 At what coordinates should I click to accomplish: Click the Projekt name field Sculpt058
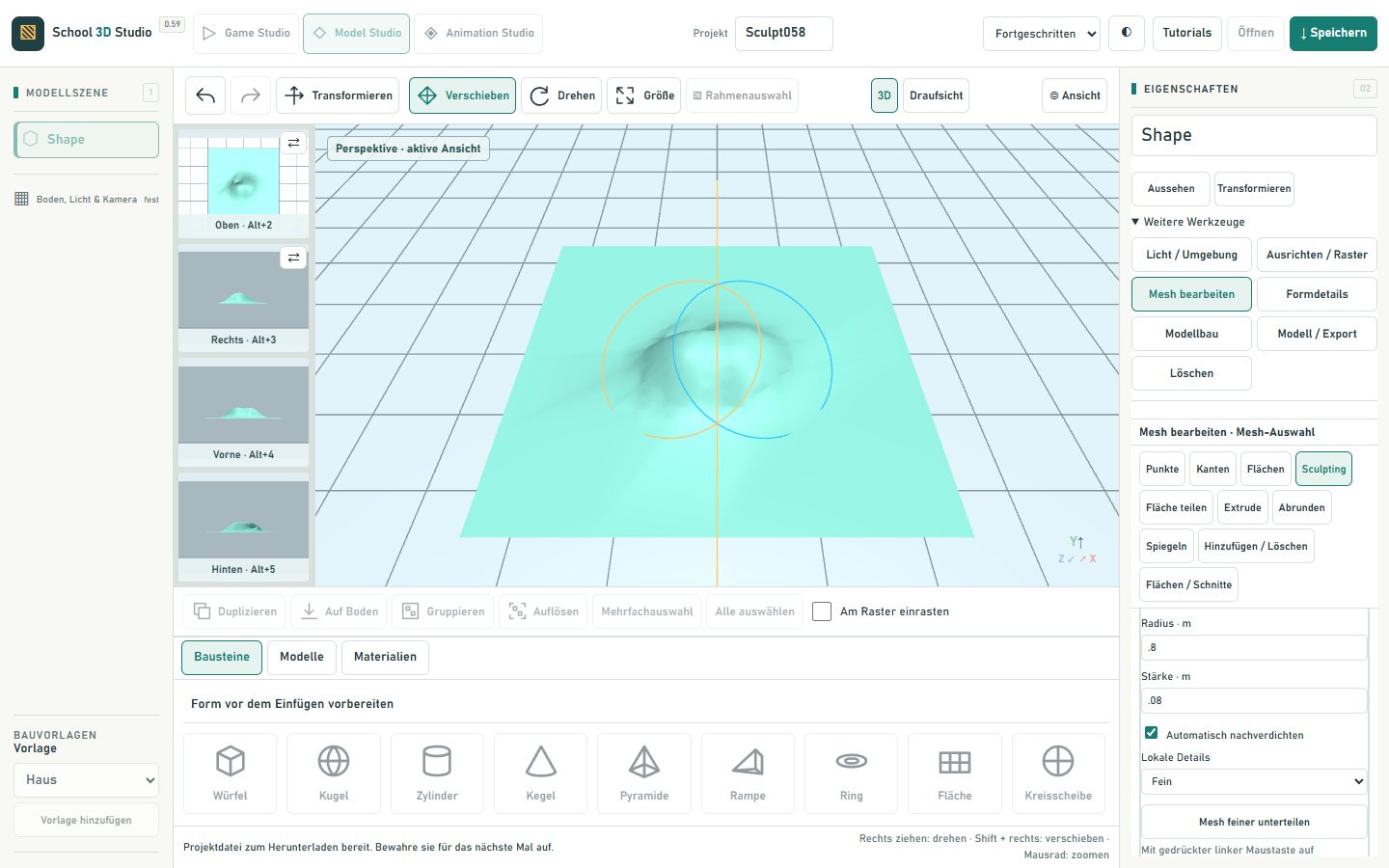[x=783, y=33]
